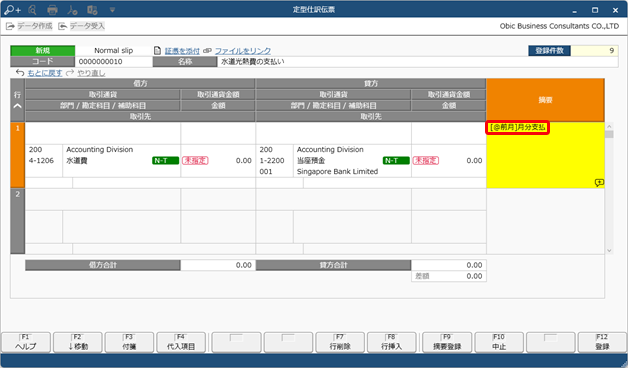The height and width of the screenshot is (368, 628).
Task: Click the scroll down arrow of the grid scrollbar
Action: (609, 250)
